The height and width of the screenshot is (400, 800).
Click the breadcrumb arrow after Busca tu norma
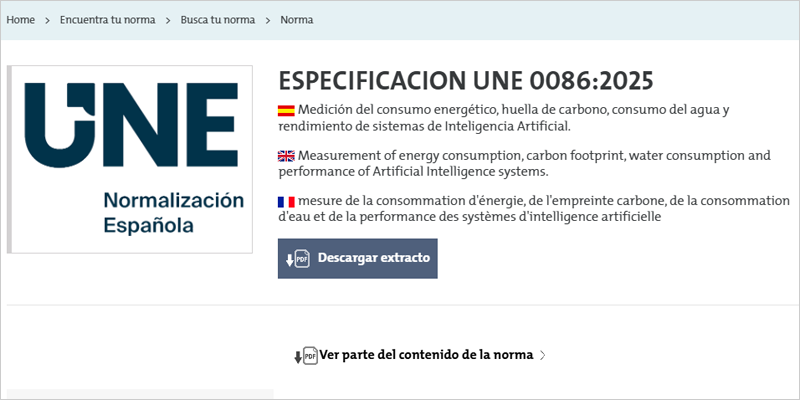(268, 20)
